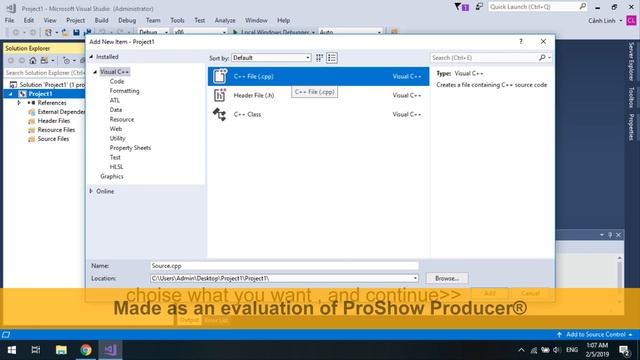640x360 pixels.
Task: Click the Add New Item help question mark
Action: coord(520,42)
